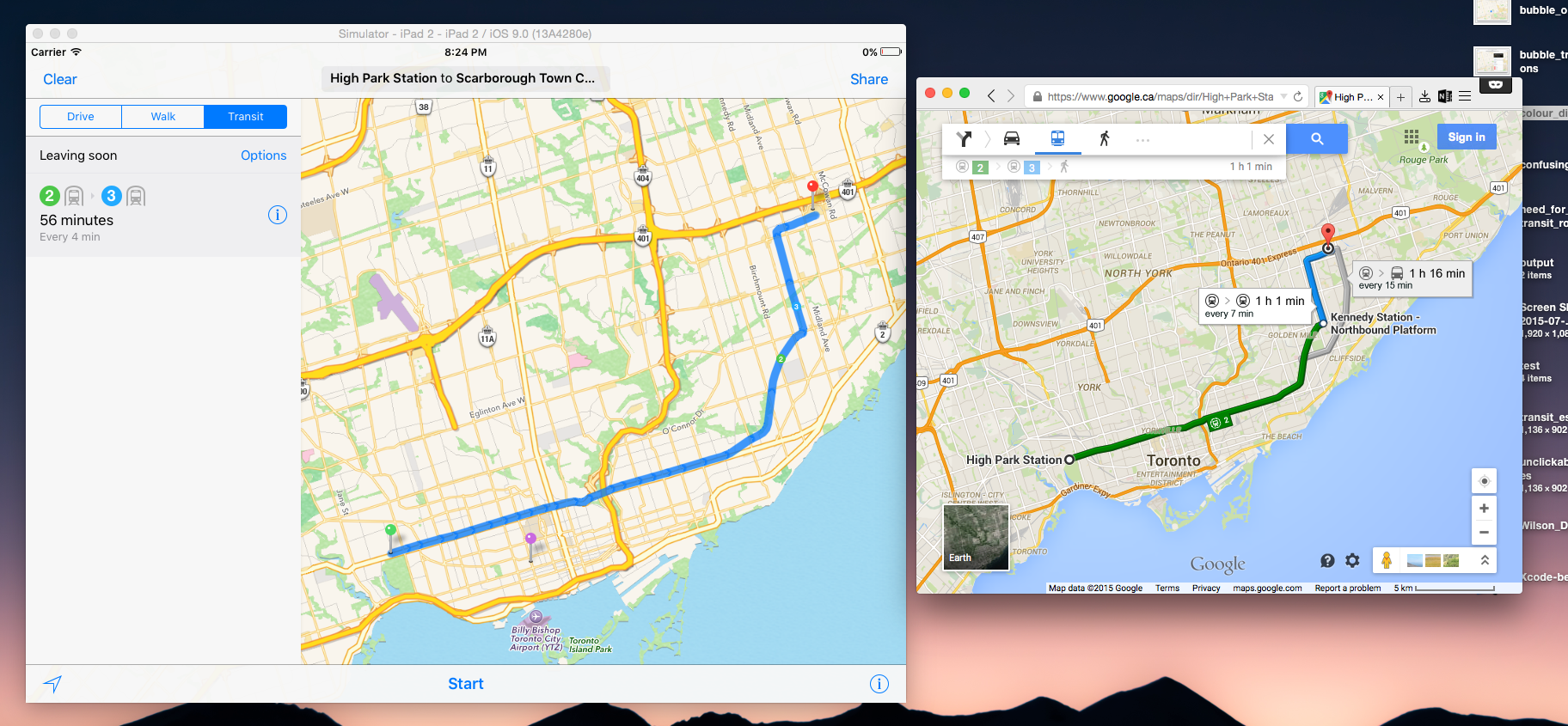Screen dimensions: 1568x726
Task: Click Sign in on Google Maps
Action: pos(1467,137)
